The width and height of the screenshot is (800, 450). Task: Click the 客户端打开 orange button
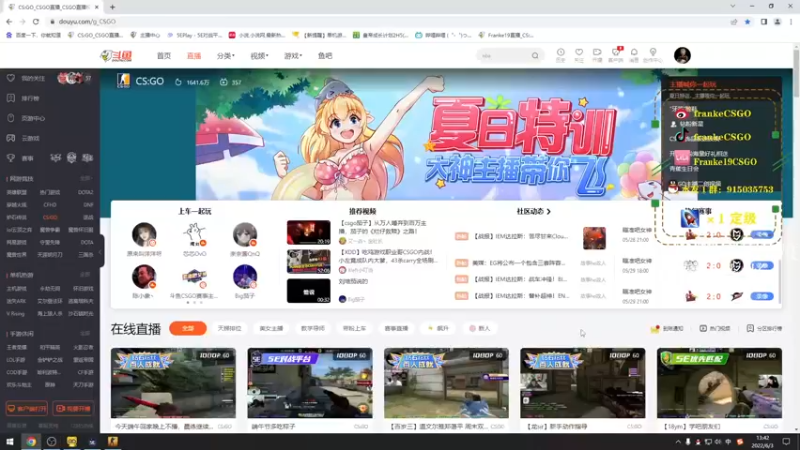click(x=27, y=409)
